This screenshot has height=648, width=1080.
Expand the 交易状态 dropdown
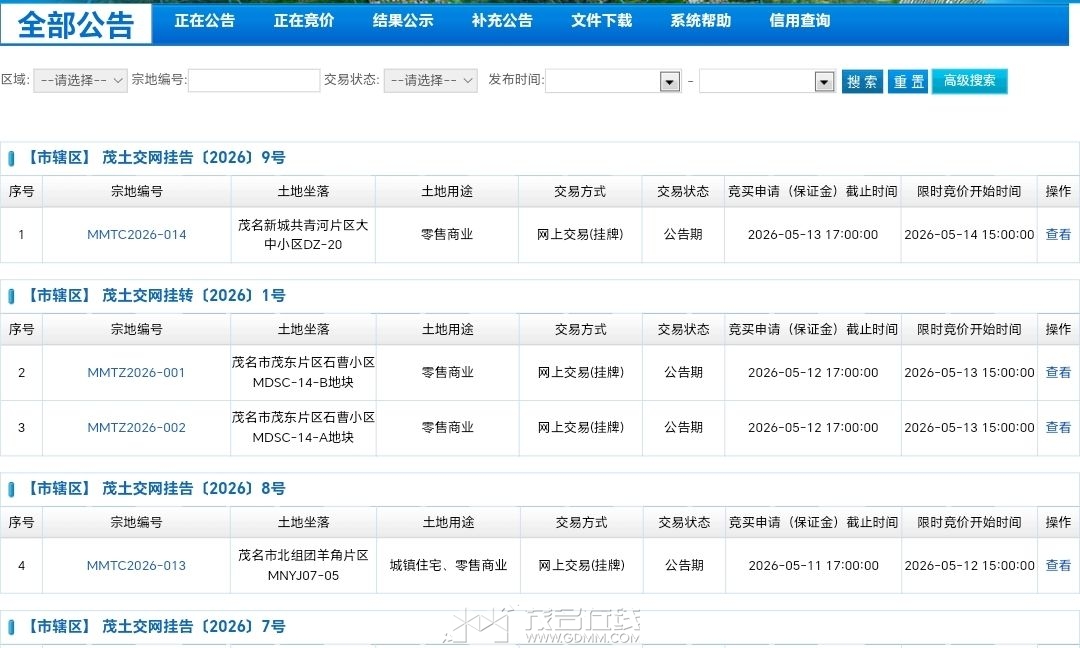click(430, 81)
